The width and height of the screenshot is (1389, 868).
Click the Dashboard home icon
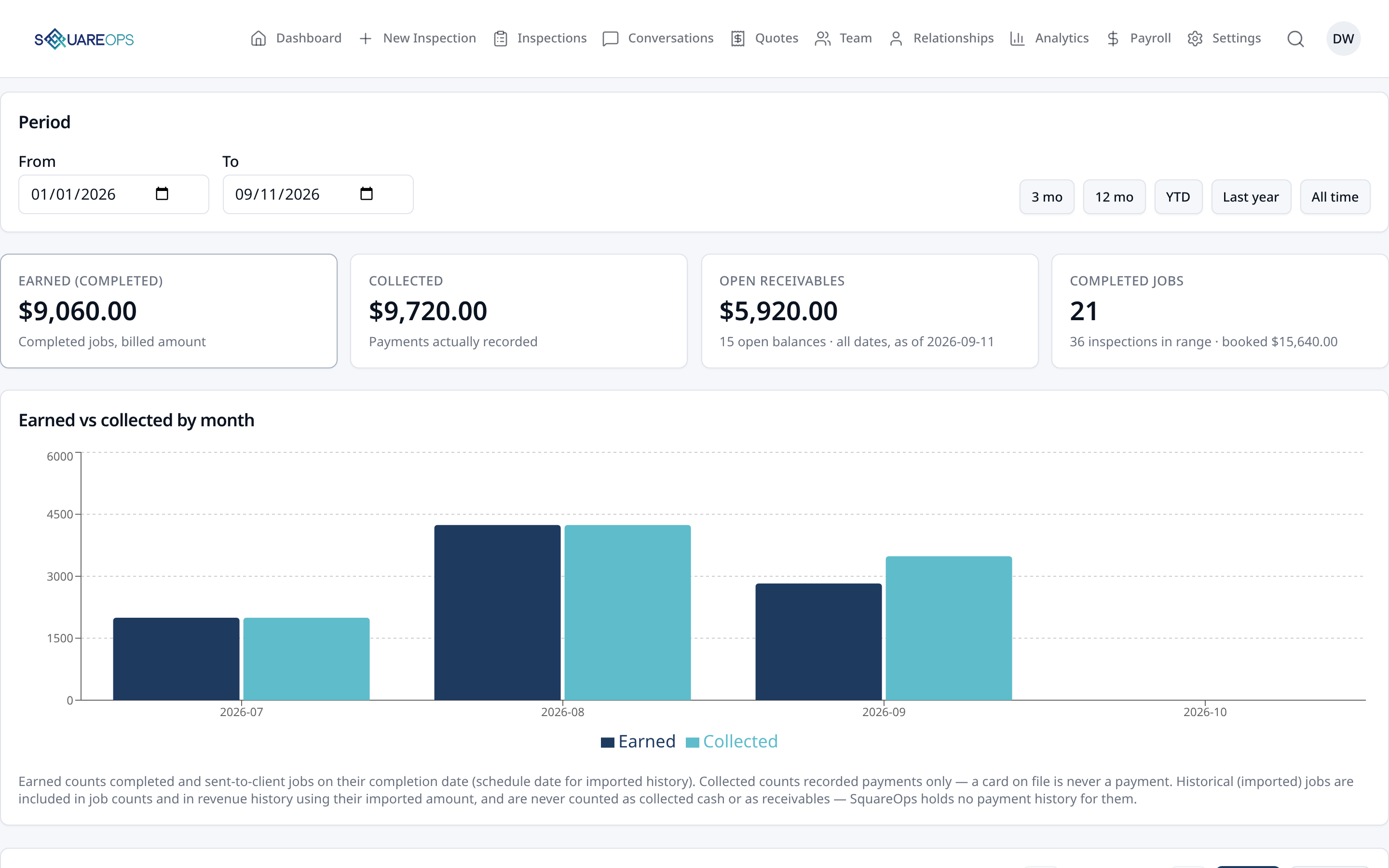click(x=259, y=39)
